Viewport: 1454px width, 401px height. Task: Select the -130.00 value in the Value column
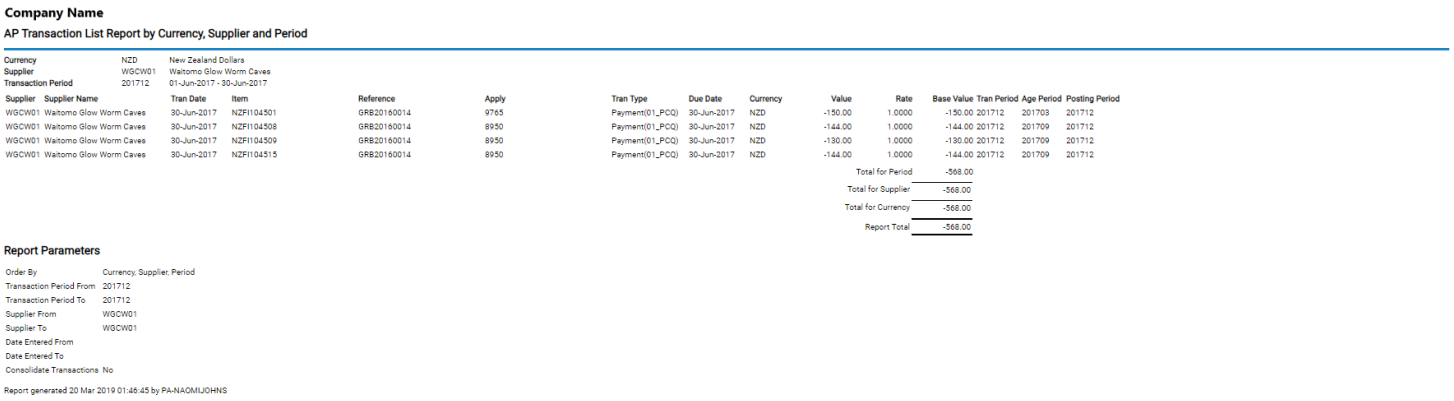pyautogui.click(x=837, y=141)
